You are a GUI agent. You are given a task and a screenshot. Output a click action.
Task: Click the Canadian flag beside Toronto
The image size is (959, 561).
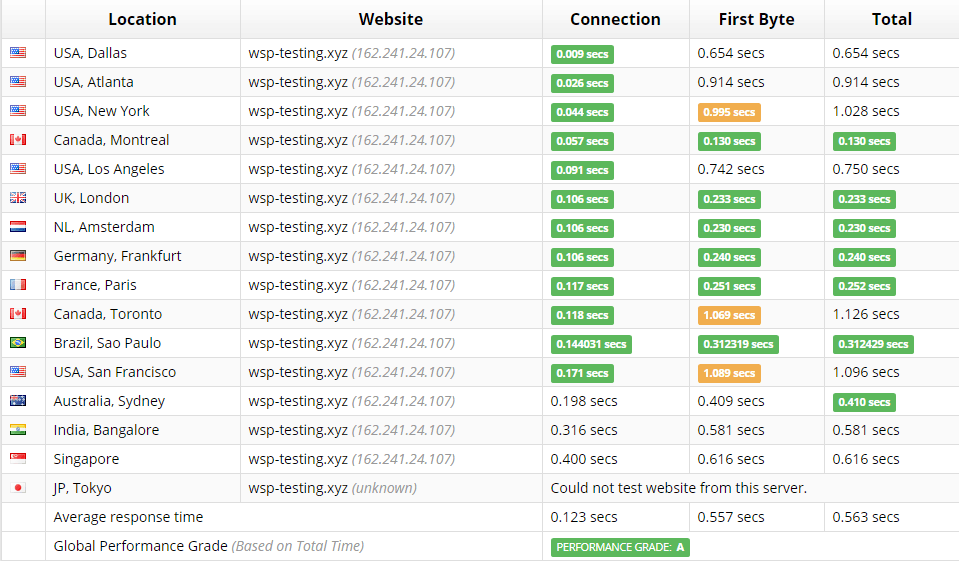pos(18,313)
